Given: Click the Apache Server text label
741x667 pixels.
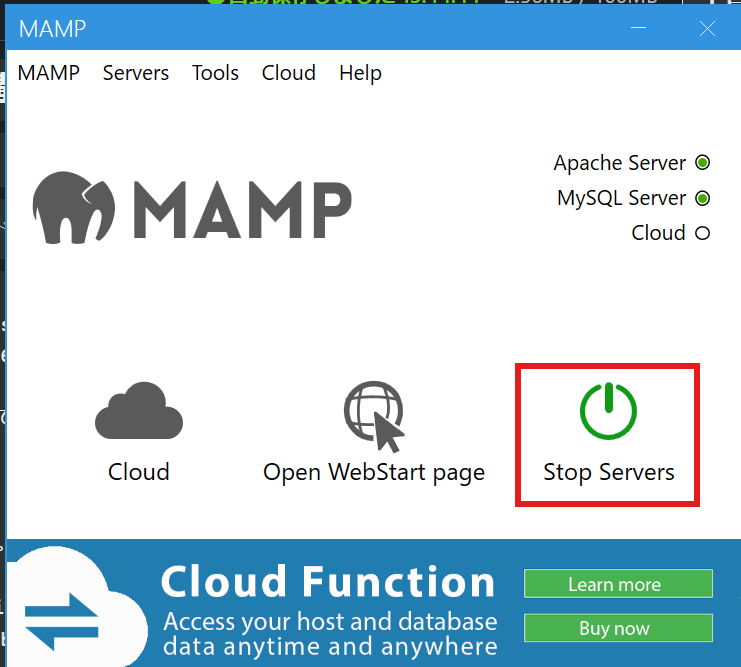Looking at the screenshot, I should (620, 163).
